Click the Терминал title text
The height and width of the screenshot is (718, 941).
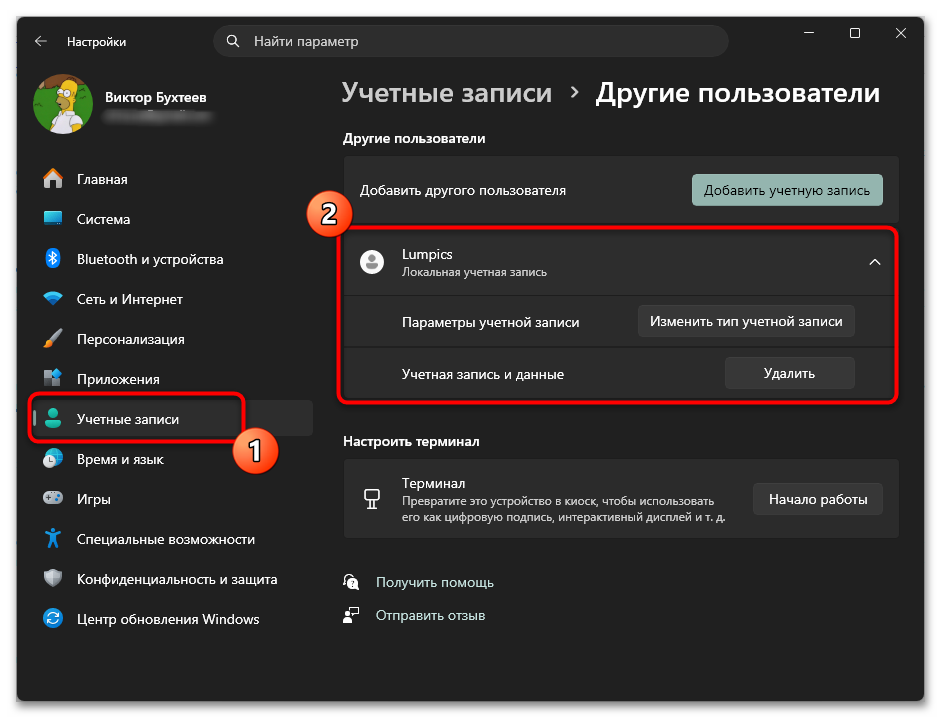click(x=433, y=483)
